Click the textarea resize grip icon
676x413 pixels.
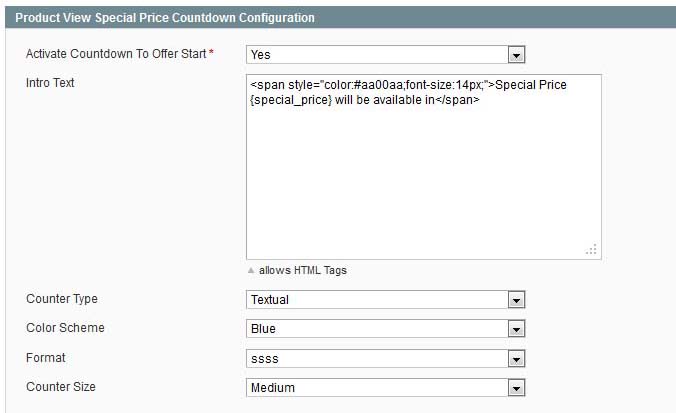592,249
